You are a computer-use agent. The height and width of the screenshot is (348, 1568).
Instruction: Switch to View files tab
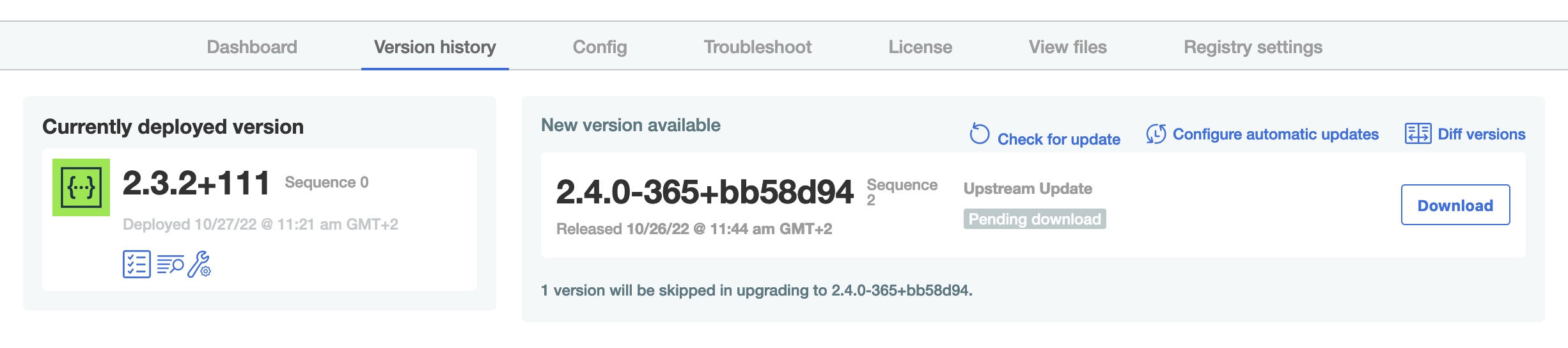(1068, 47)
